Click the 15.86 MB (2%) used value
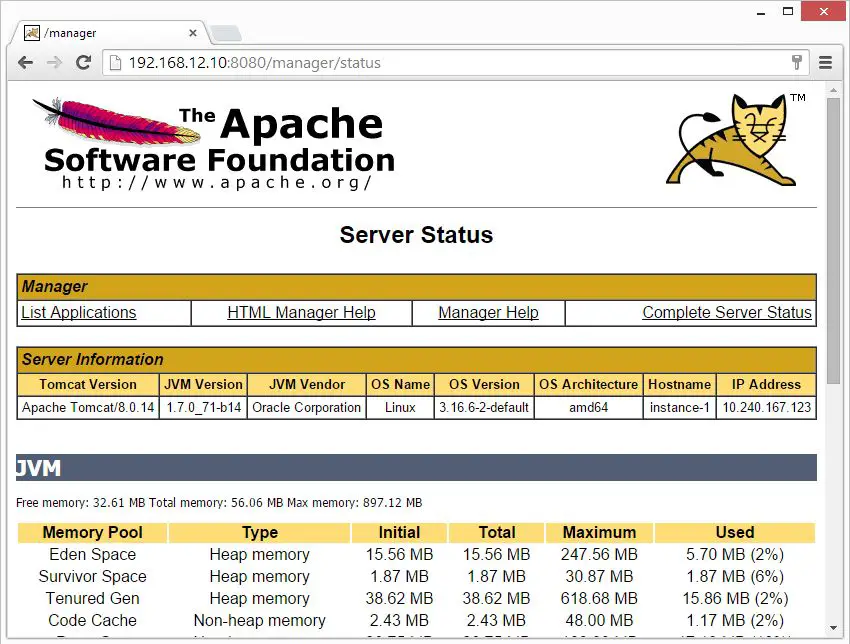The image size is (850, 644). (735, 598)
